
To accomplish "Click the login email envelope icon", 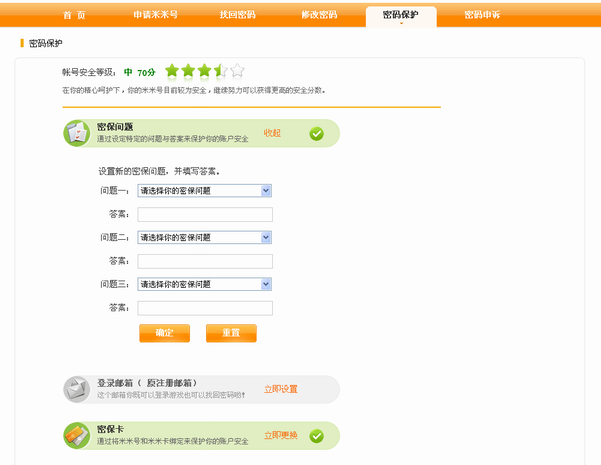I will pyautogui.click(x=78, y=389).
